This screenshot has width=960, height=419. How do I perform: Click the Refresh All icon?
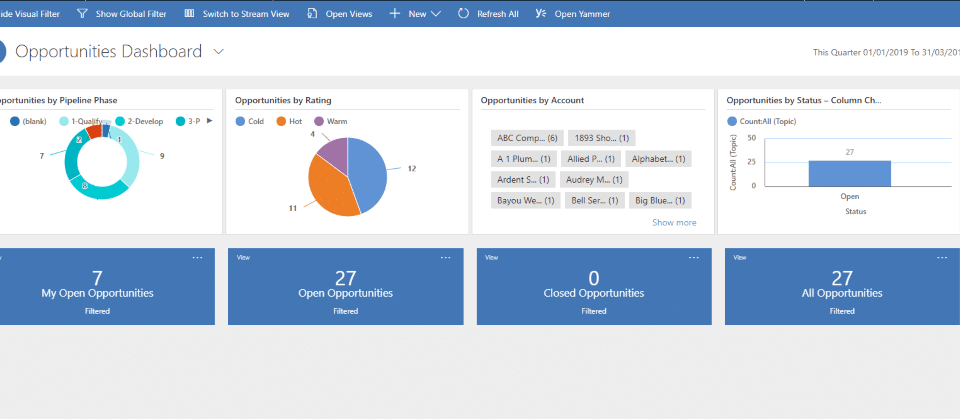tap(463, 14)
